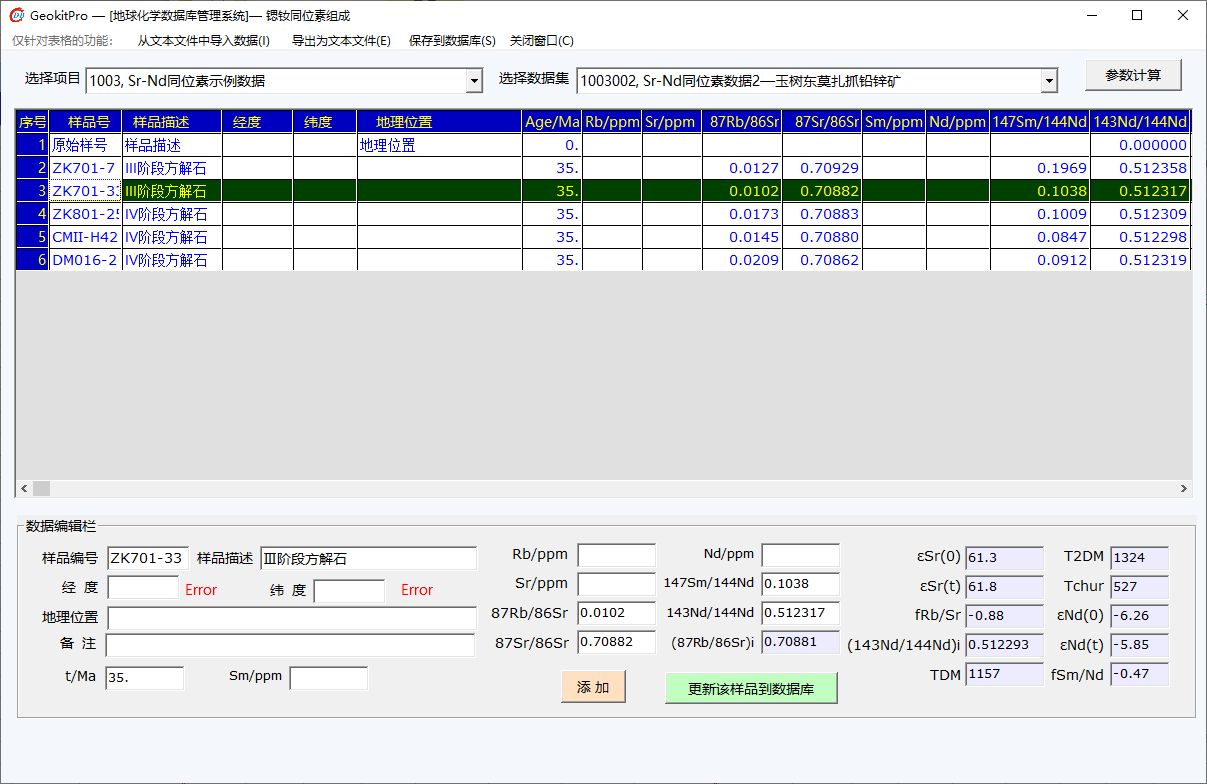The image size is (1207, 784).
Task: Click the Rb/ppm input box
Action: coord(616,555)
